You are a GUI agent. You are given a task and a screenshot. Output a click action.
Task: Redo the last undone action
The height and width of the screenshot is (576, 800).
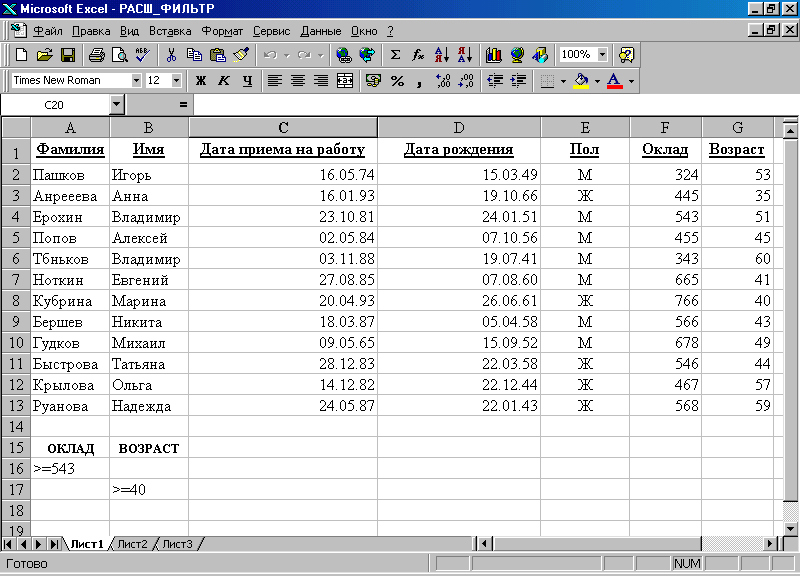[304, 55]
